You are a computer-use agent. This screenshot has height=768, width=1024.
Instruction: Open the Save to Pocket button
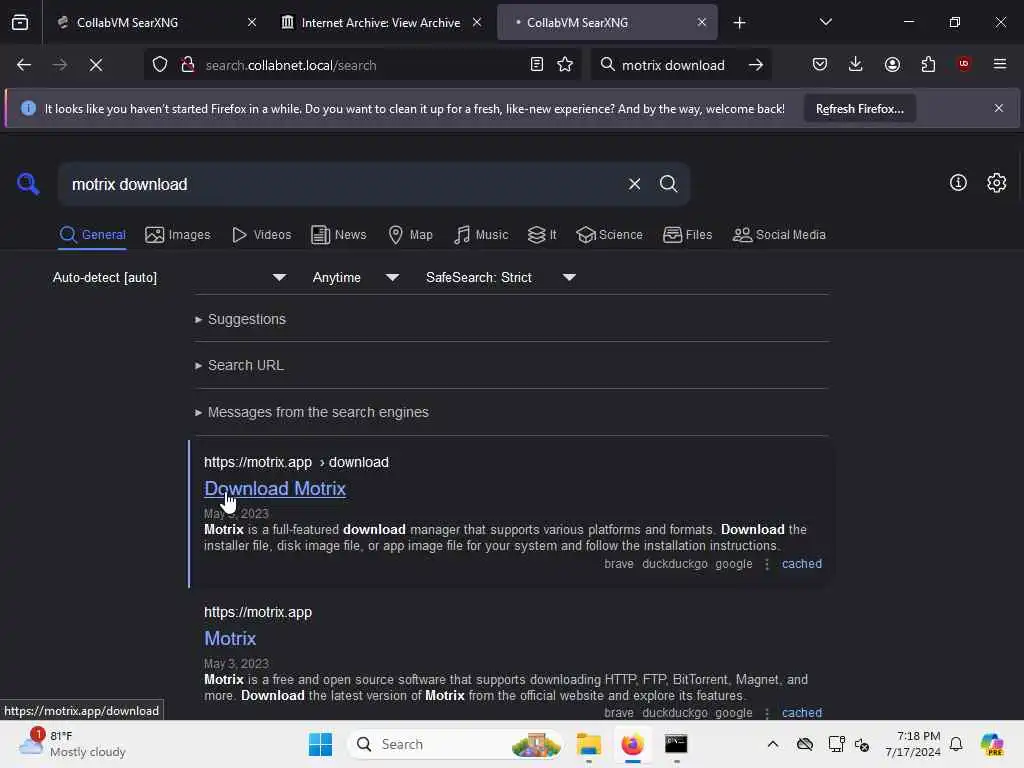tap(820, 64)
